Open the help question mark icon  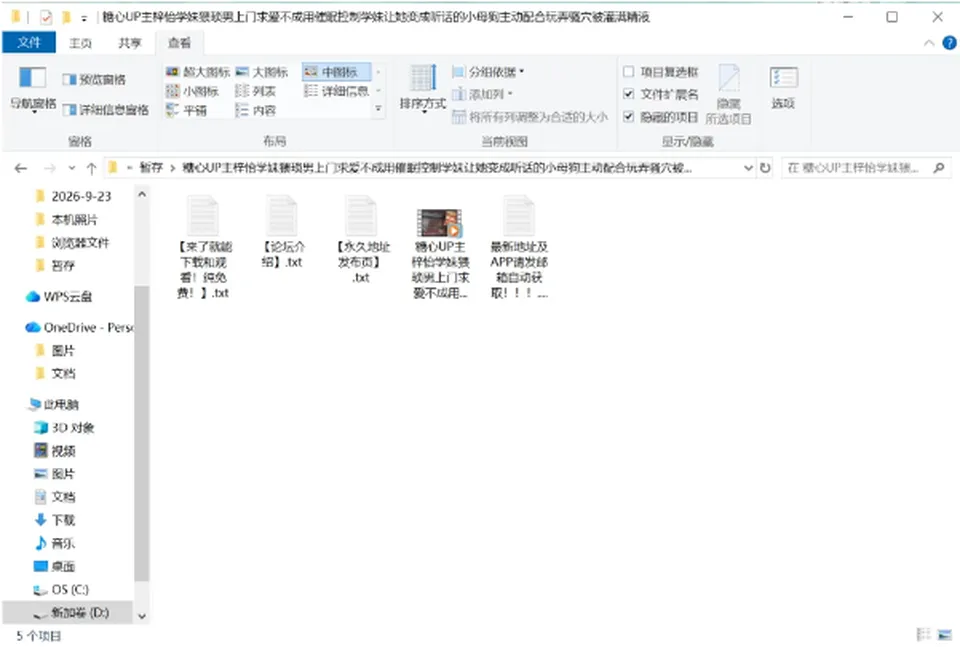tap(949, 43)
